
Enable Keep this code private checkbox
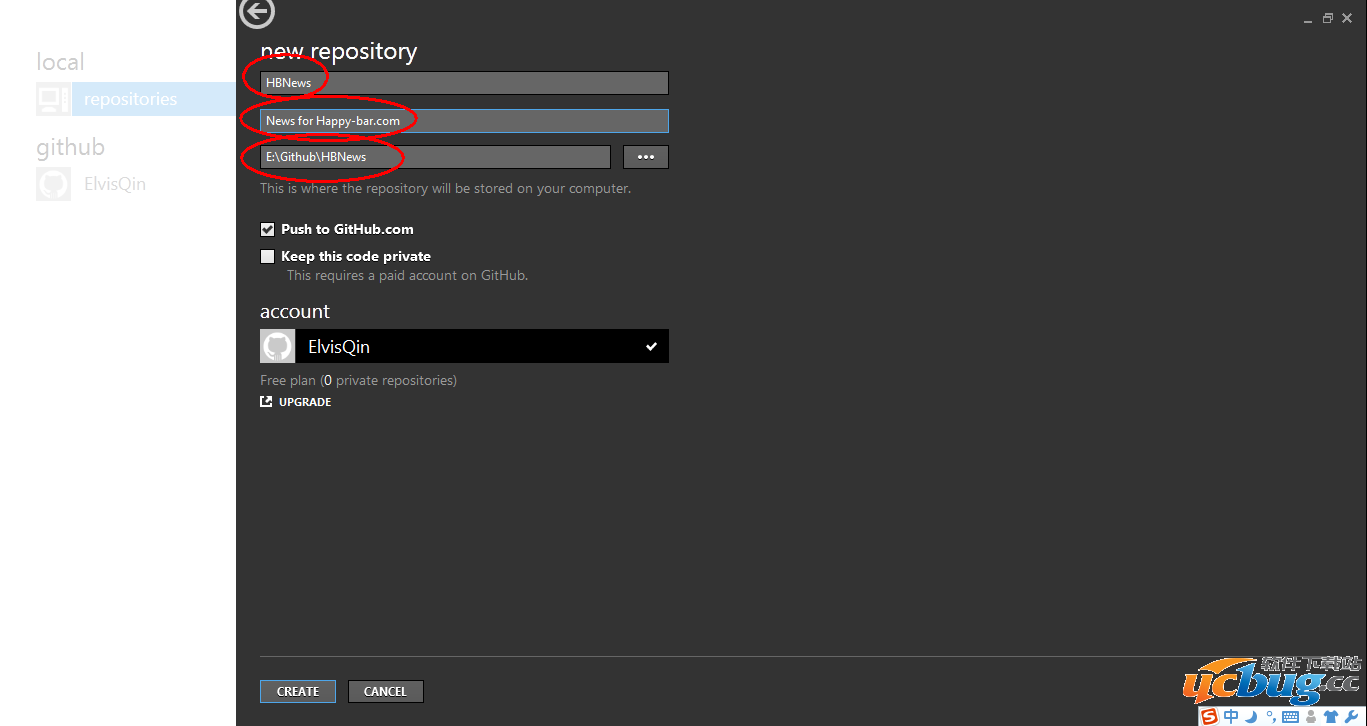[267, 256]
